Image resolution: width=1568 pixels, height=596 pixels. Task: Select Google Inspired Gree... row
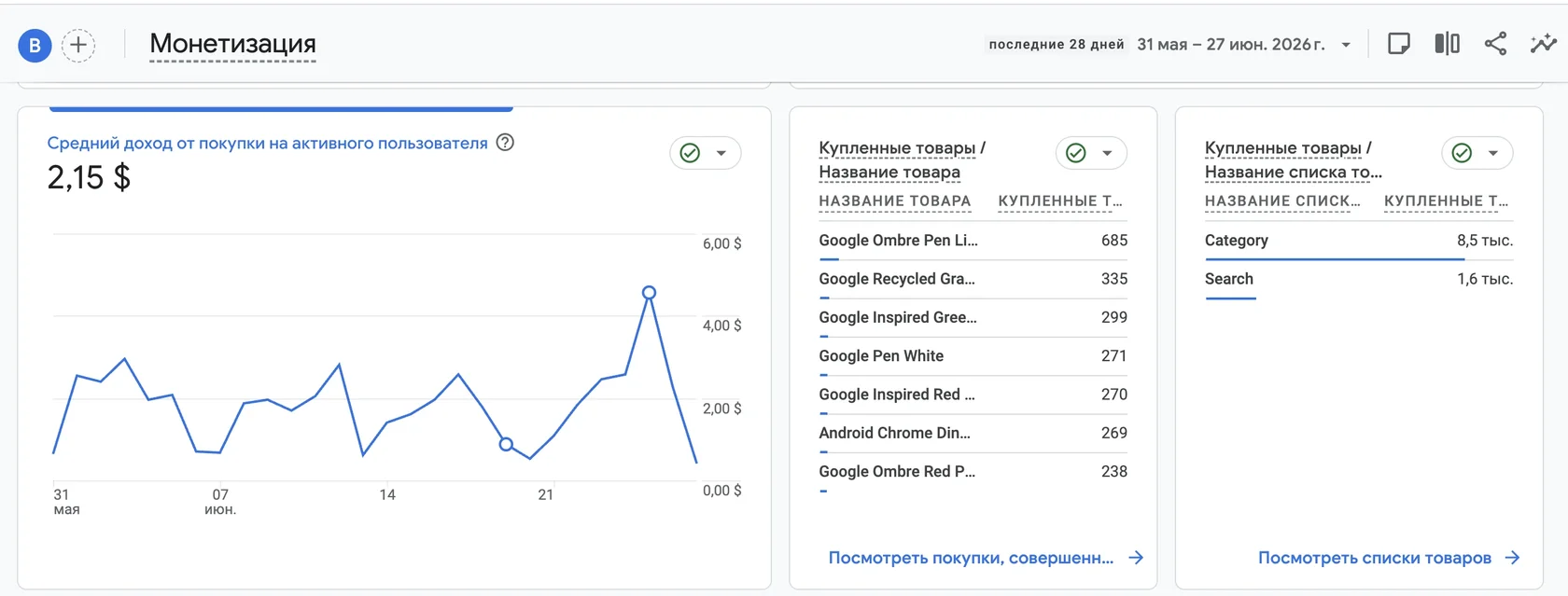tap(973, 317)
